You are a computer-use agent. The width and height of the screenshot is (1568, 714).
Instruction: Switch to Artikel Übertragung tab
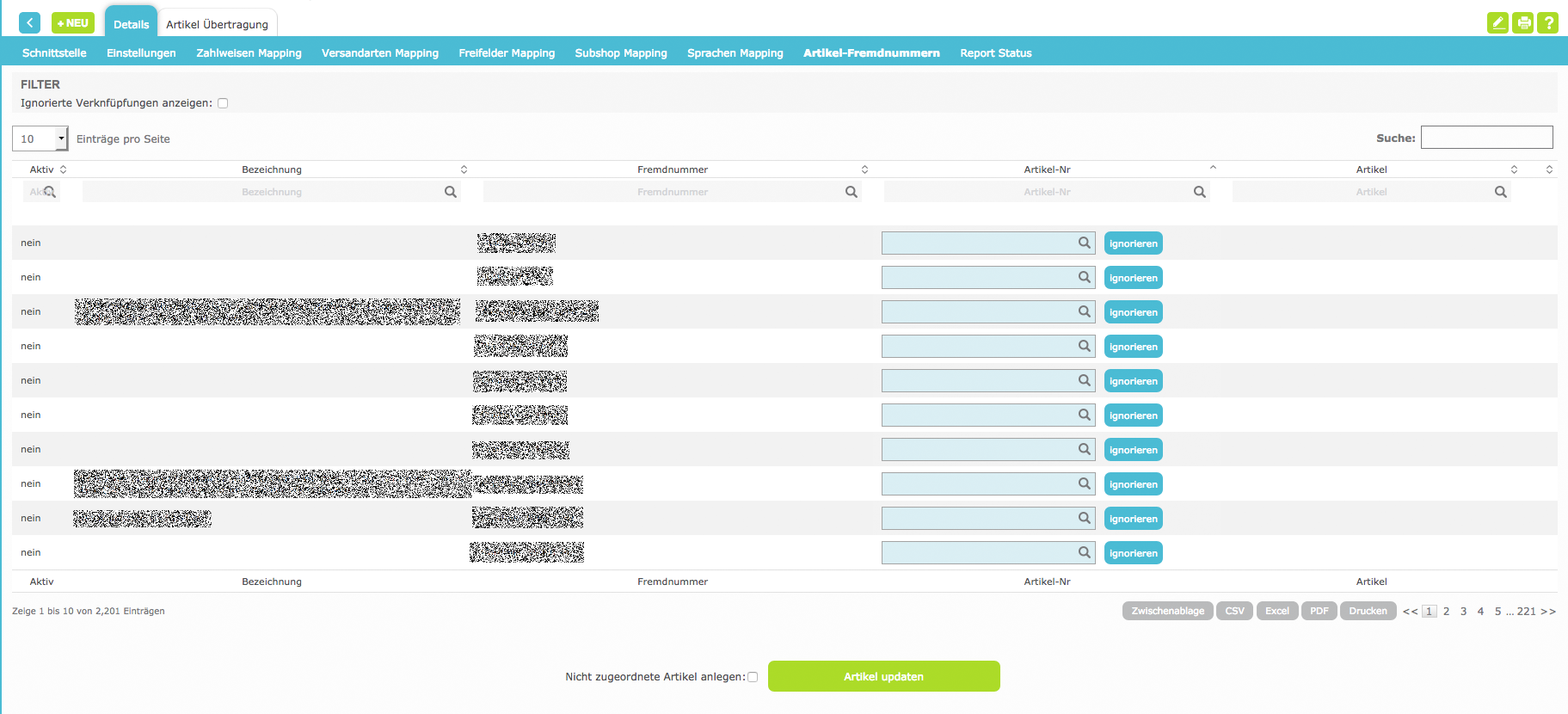pos(217,24)
